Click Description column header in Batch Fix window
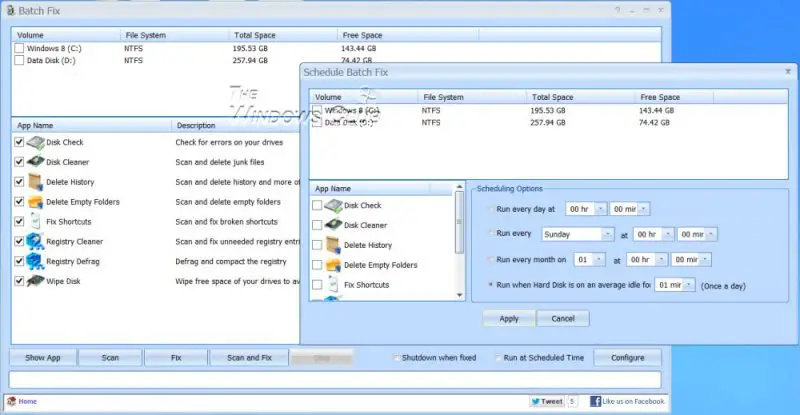Viewport: 800px width, 415px height. point(235,126)
